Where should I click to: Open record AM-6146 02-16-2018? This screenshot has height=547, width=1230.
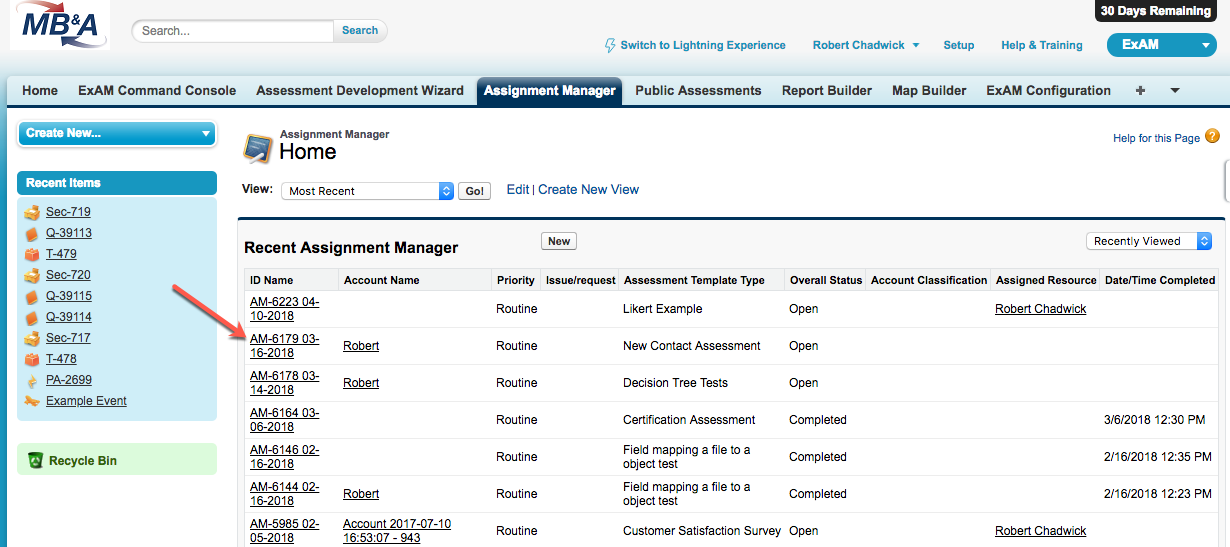point(285,457)
